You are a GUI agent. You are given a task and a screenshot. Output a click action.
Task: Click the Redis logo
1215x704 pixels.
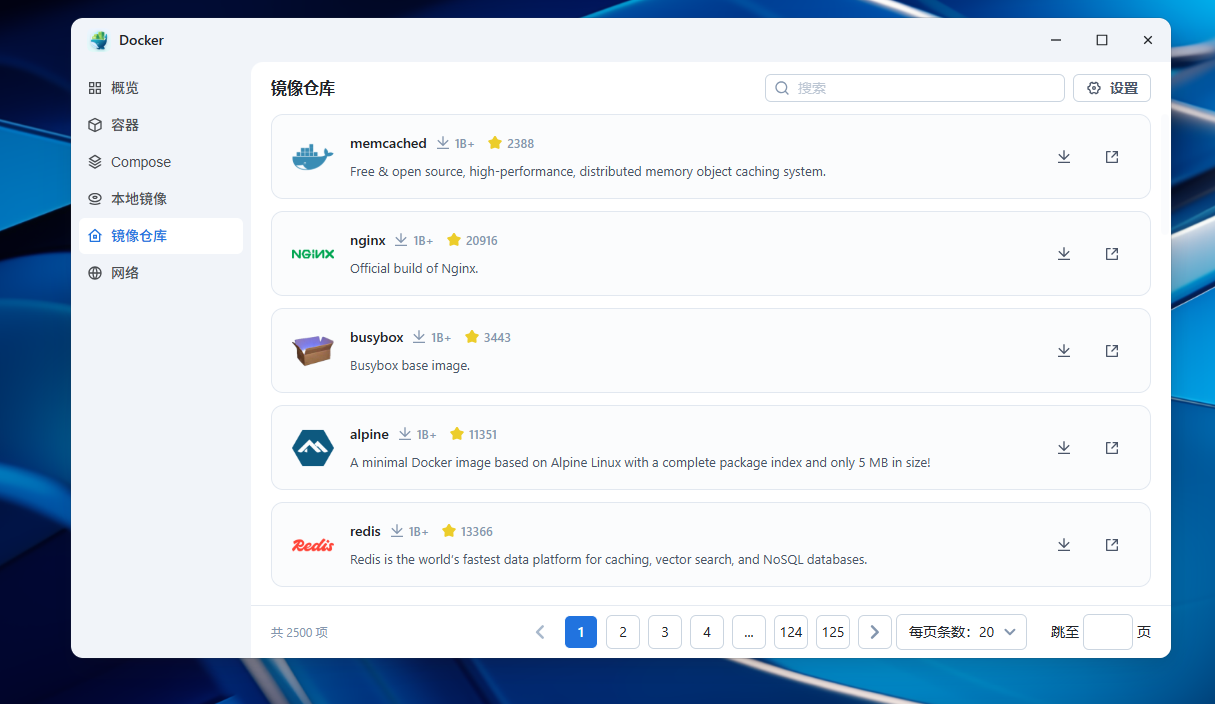[x=312, y=545]
